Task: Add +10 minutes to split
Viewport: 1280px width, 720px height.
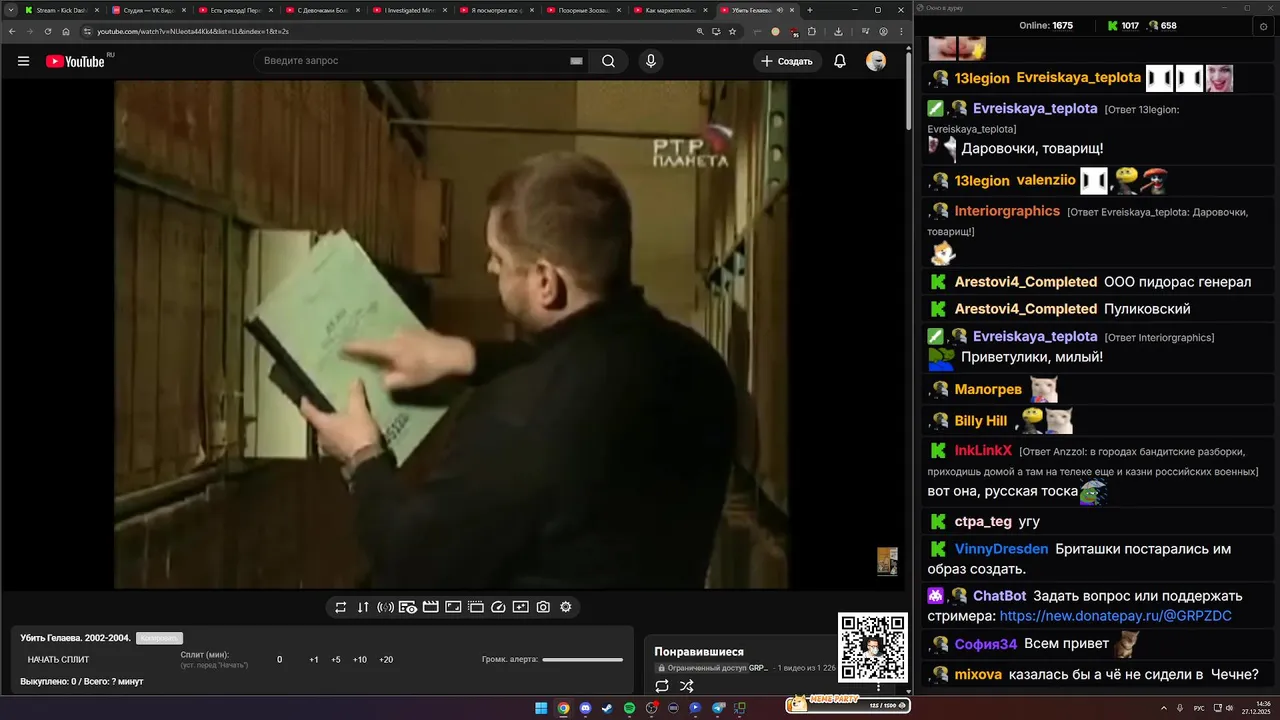Action: (360, 660)
